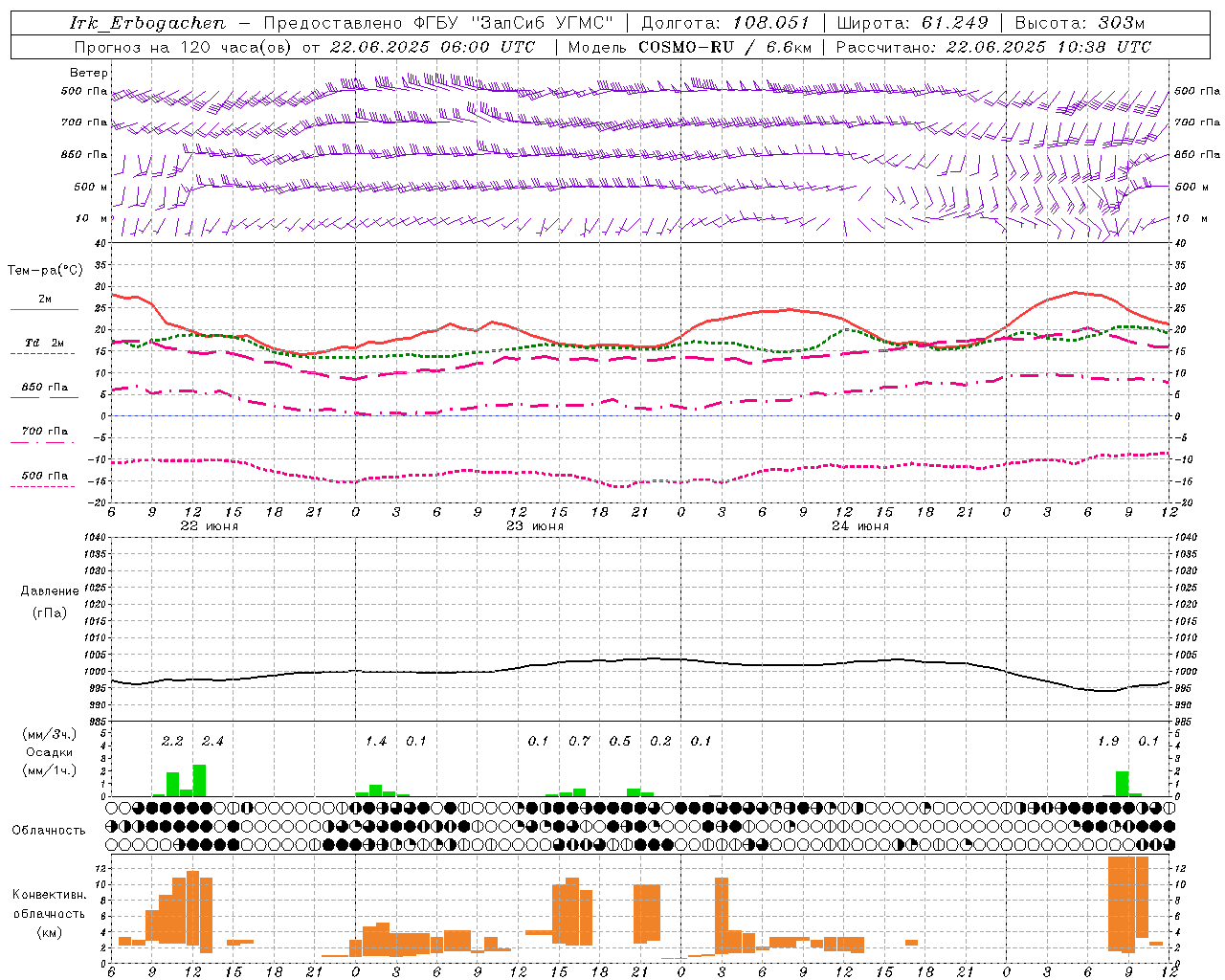Click the forecast start 22.06.2025 06:00 UTC

(432, 47)
